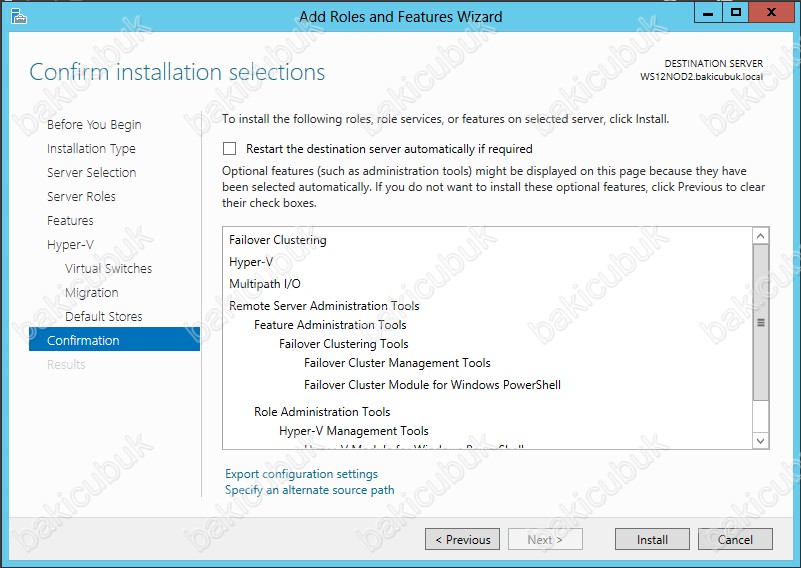
Task: Click the scroll down arrow in features list
Action: pos(760,441)
